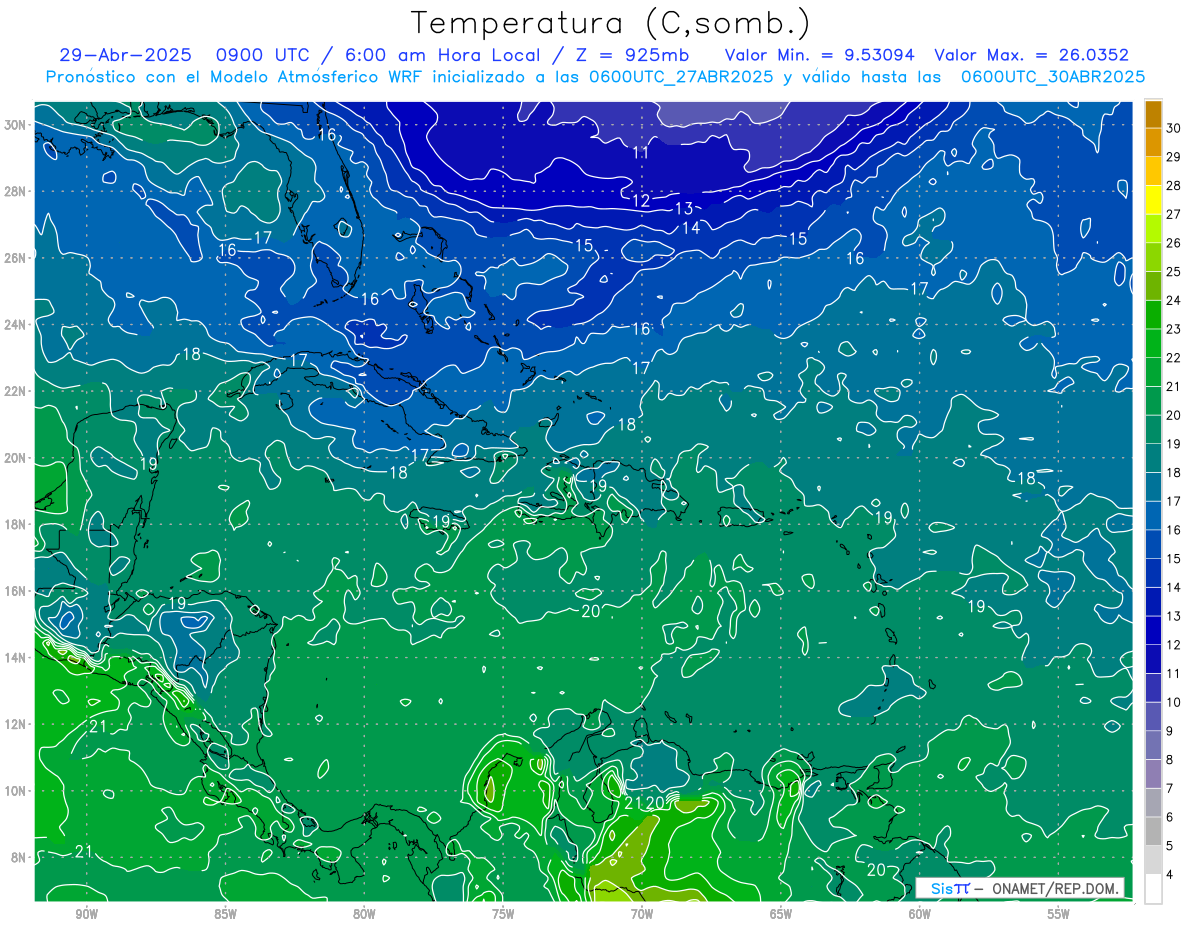Click the "65W" longitude axis label

(781, 914)
